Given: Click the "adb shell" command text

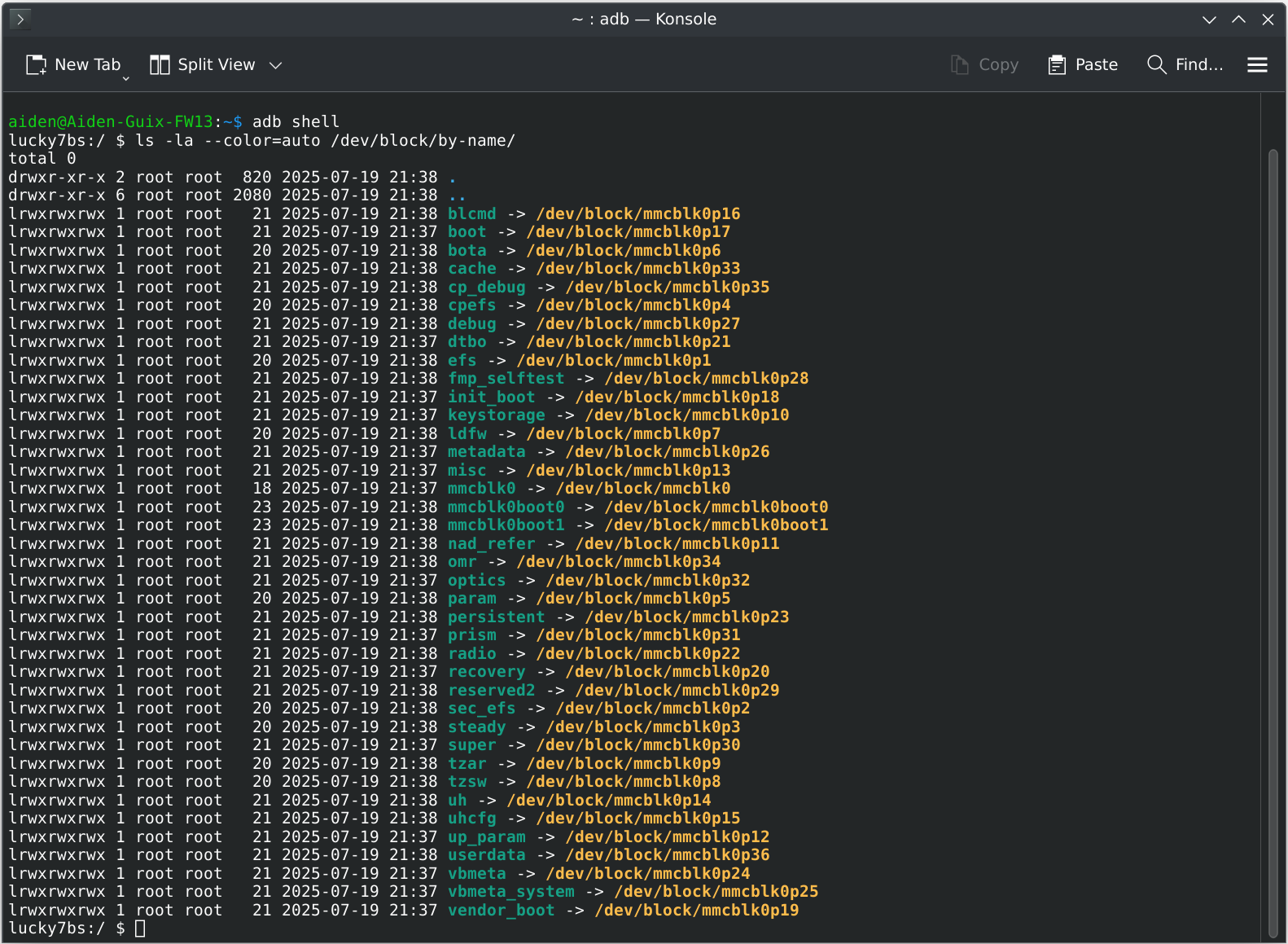Looking at the screenshot, I should coord(296,122).
